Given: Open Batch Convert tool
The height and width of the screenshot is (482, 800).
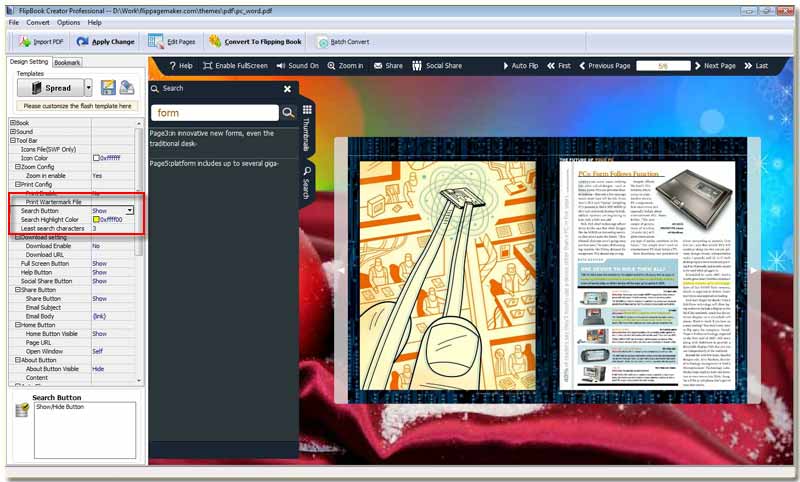Looking at the screenshot, I should [x=343, y=42].
